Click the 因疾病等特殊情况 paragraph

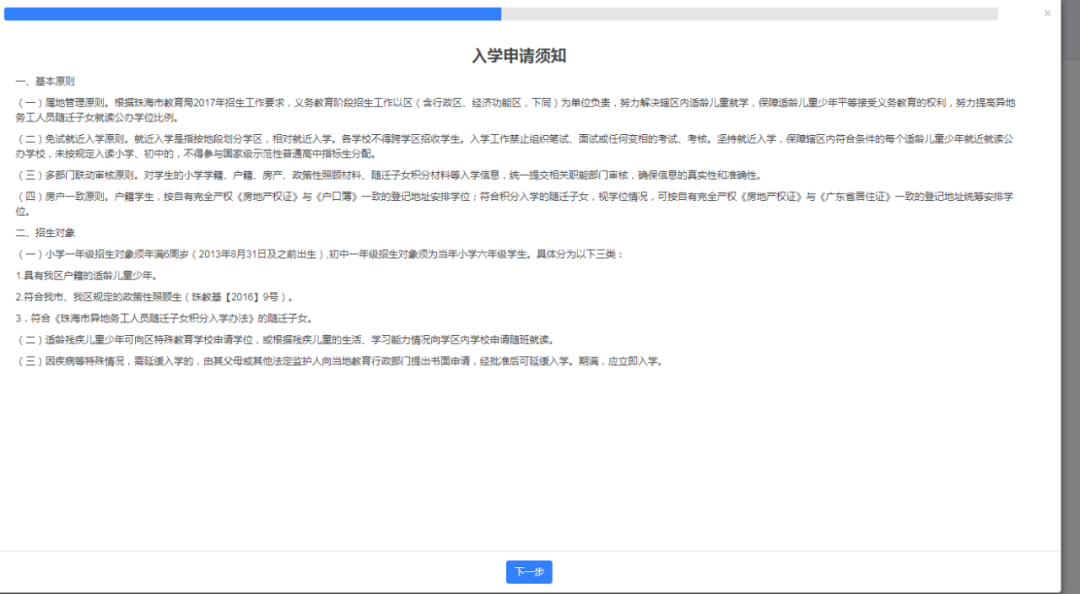point(340,361)
